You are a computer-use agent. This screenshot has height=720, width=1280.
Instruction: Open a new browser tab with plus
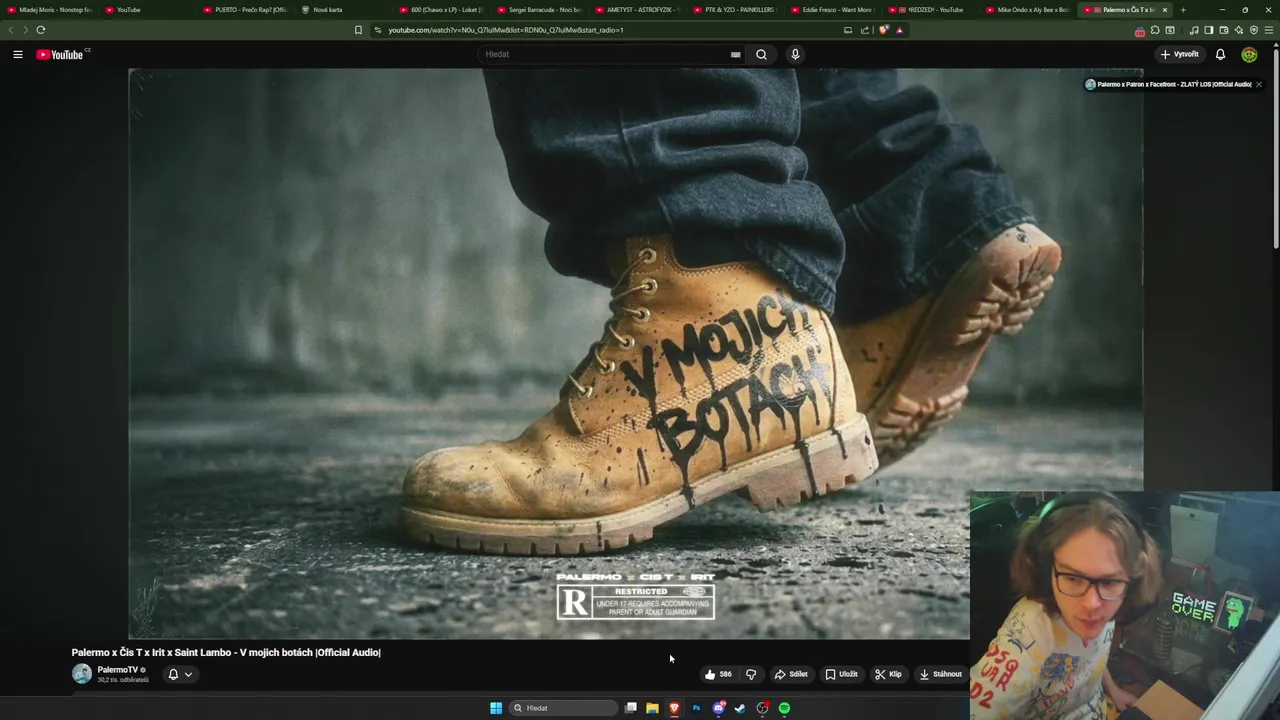click(1183, 10)
